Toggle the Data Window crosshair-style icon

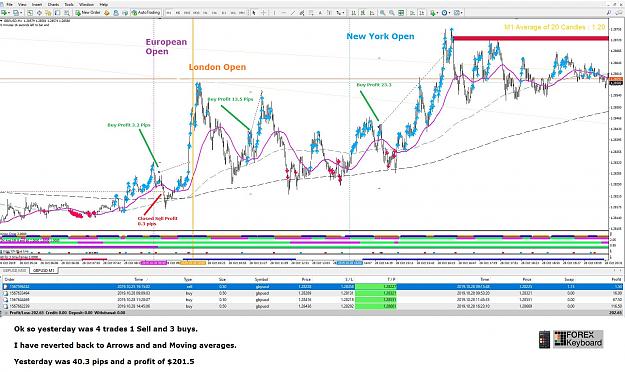pos(39,13)
